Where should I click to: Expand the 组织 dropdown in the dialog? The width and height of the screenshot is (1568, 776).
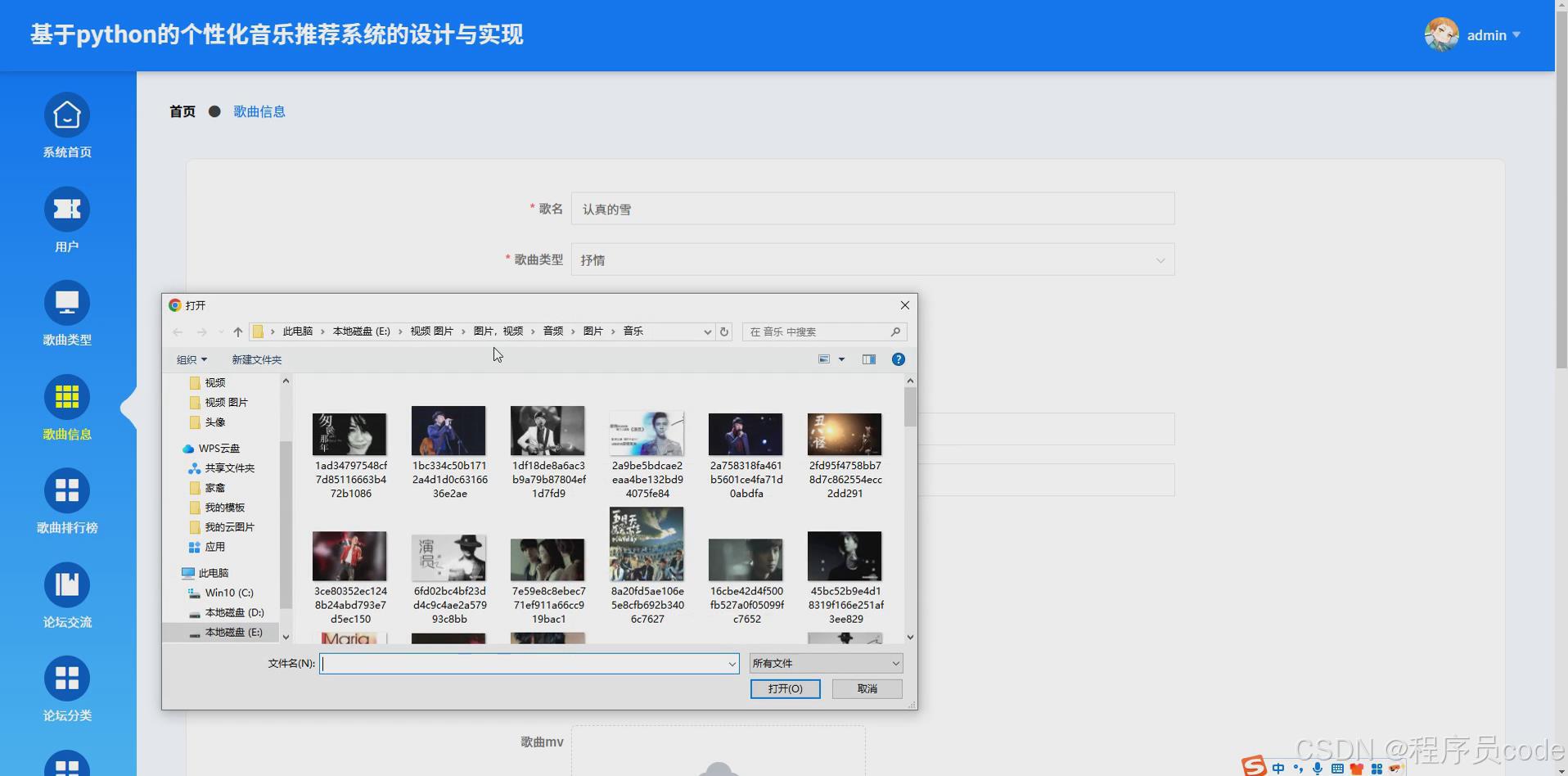point(192,359)
